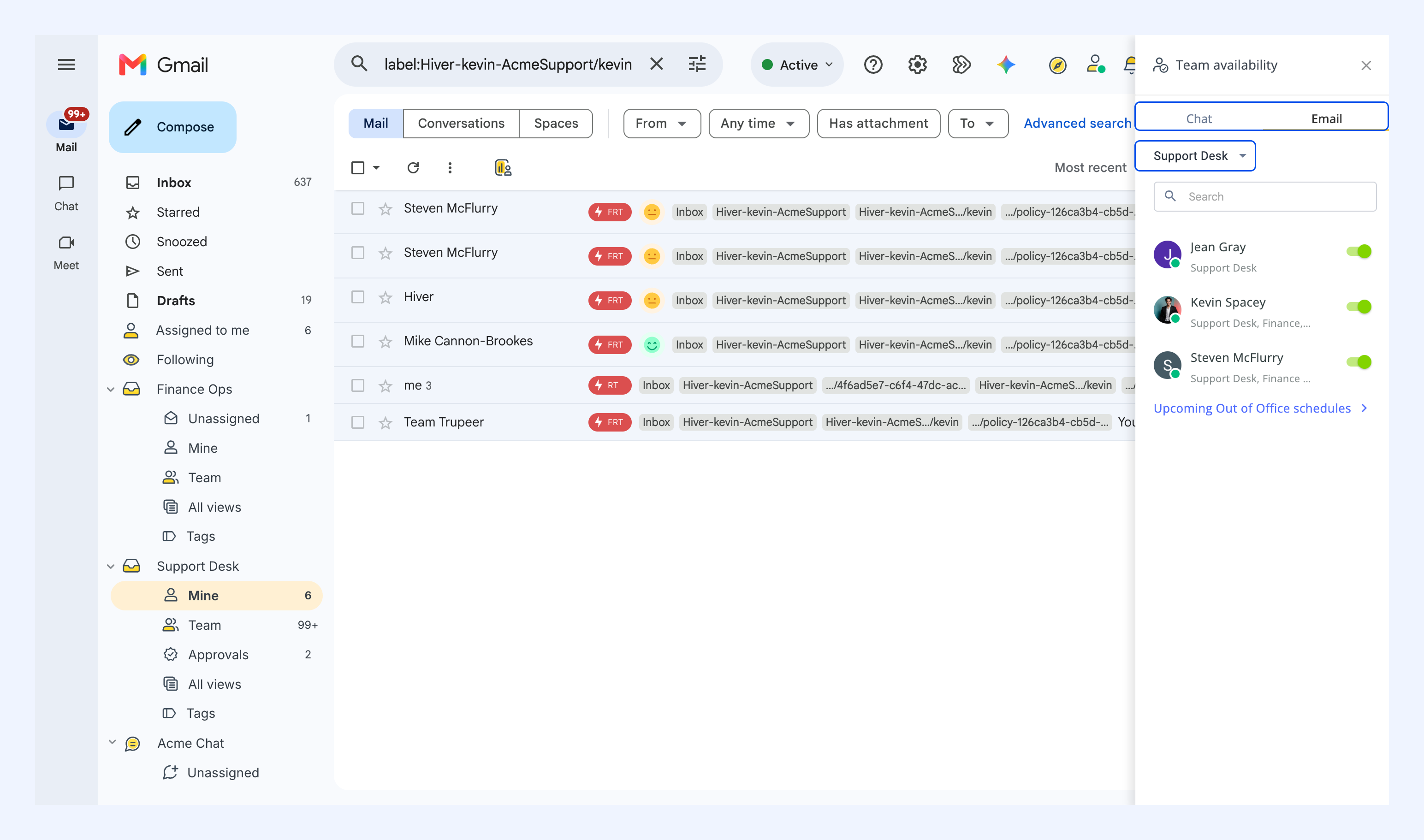Image resolution: width=1424 pixels, height=840 pixels.
Task: Open Jean Gray's avatar in Team availability
Action: tap(1168, 254)
